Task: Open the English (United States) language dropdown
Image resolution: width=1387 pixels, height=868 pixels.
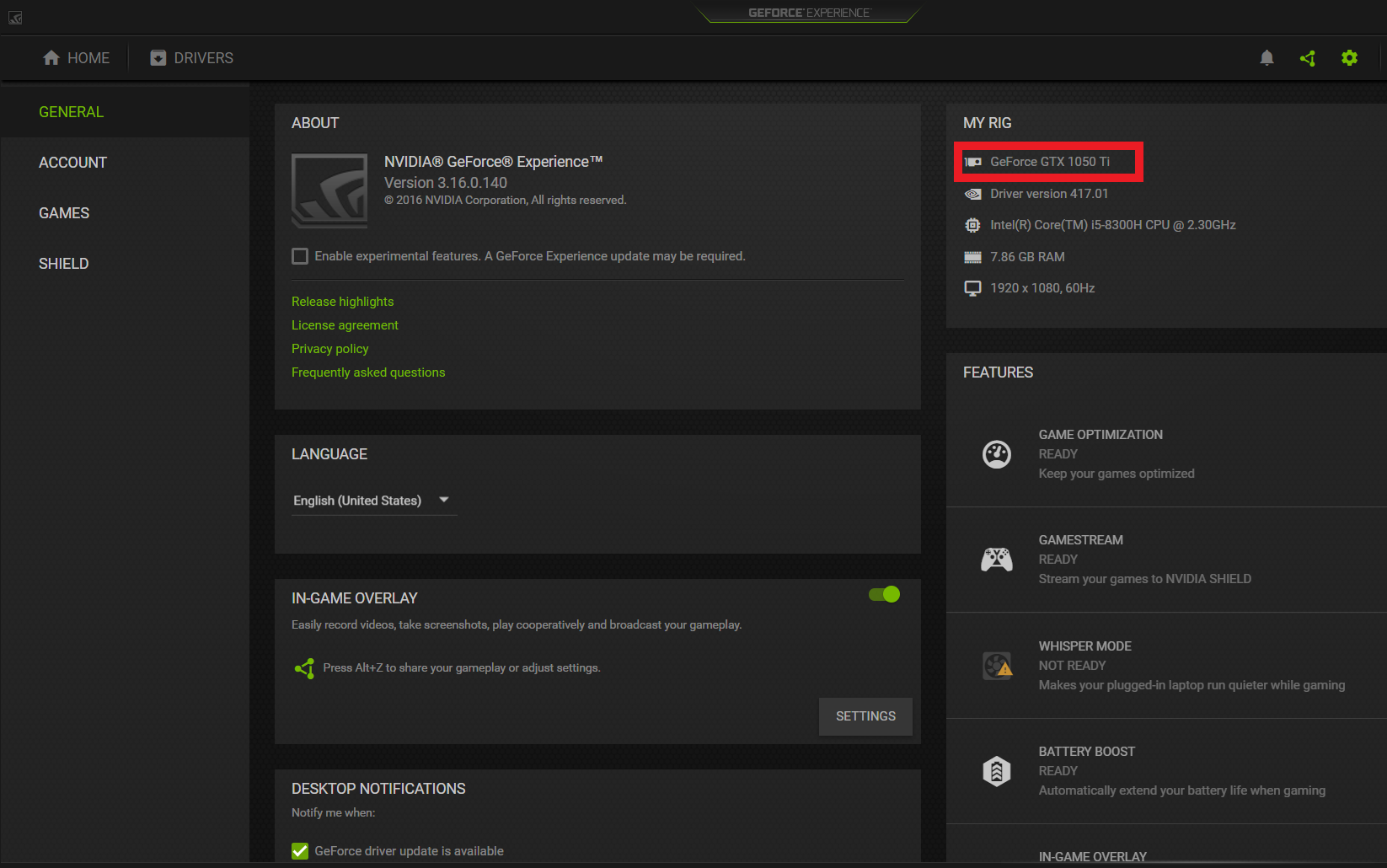Action: coord(374,501)
